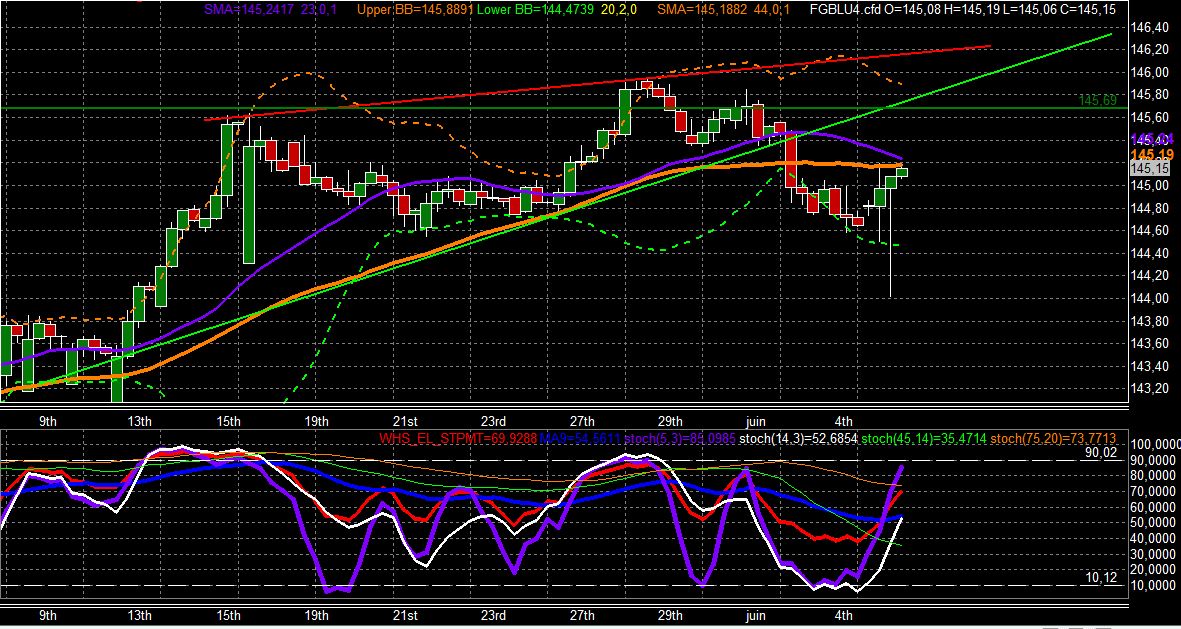Image resolution: width=1181 pixels, height=629 pixels.
Task: Click the 144,80 price axis label
Action: [x=1149, y=209]
